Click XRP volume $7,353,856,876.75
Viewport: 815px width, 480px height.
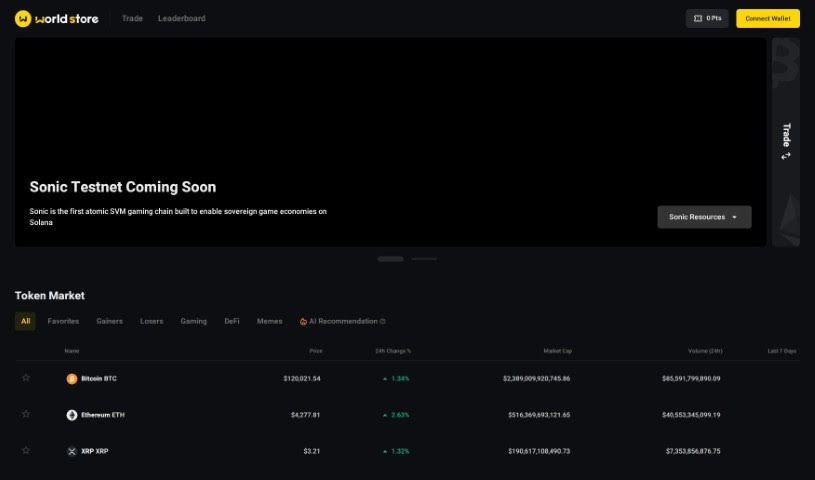click(693, 451)
